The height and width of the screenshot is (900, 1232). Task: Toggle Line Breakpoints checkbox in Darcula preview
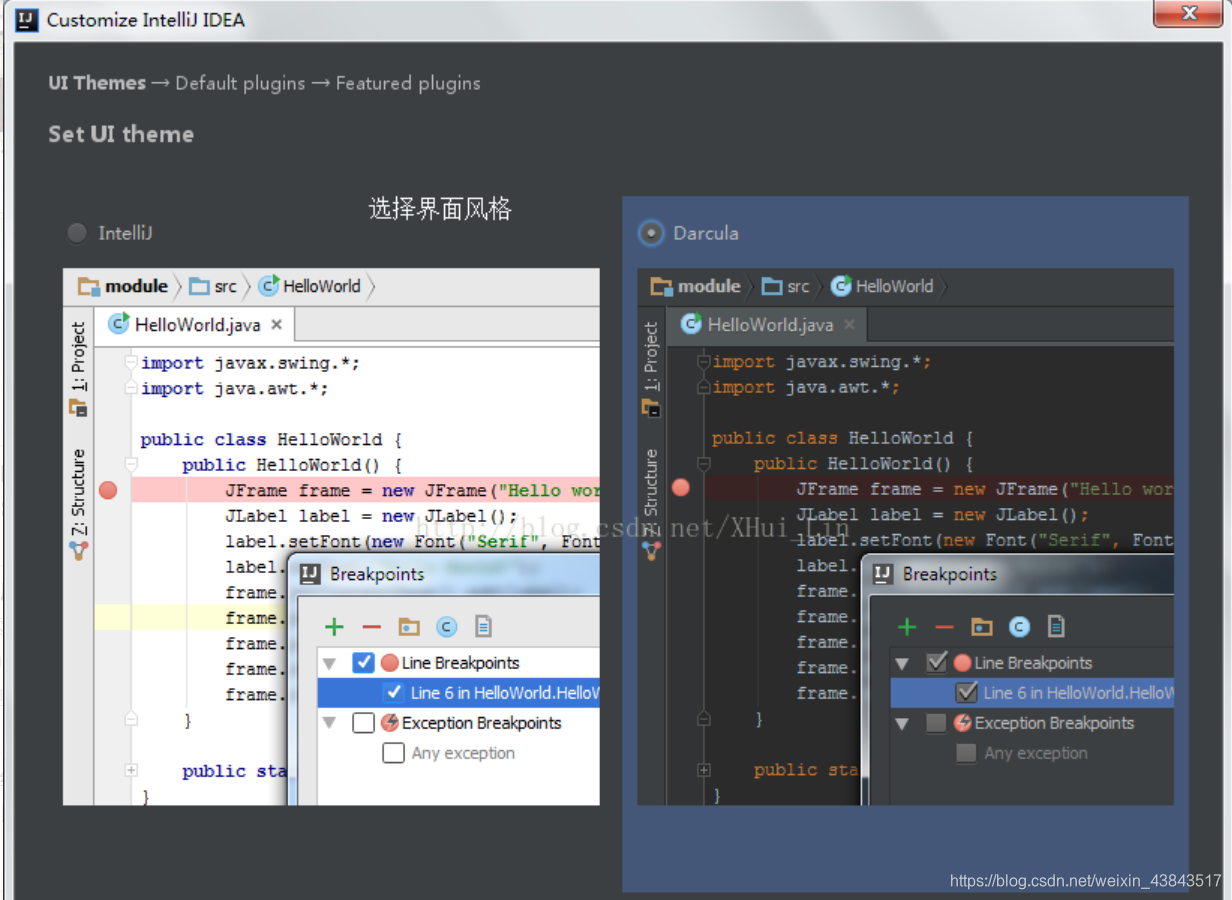click(x=937, y=663)
